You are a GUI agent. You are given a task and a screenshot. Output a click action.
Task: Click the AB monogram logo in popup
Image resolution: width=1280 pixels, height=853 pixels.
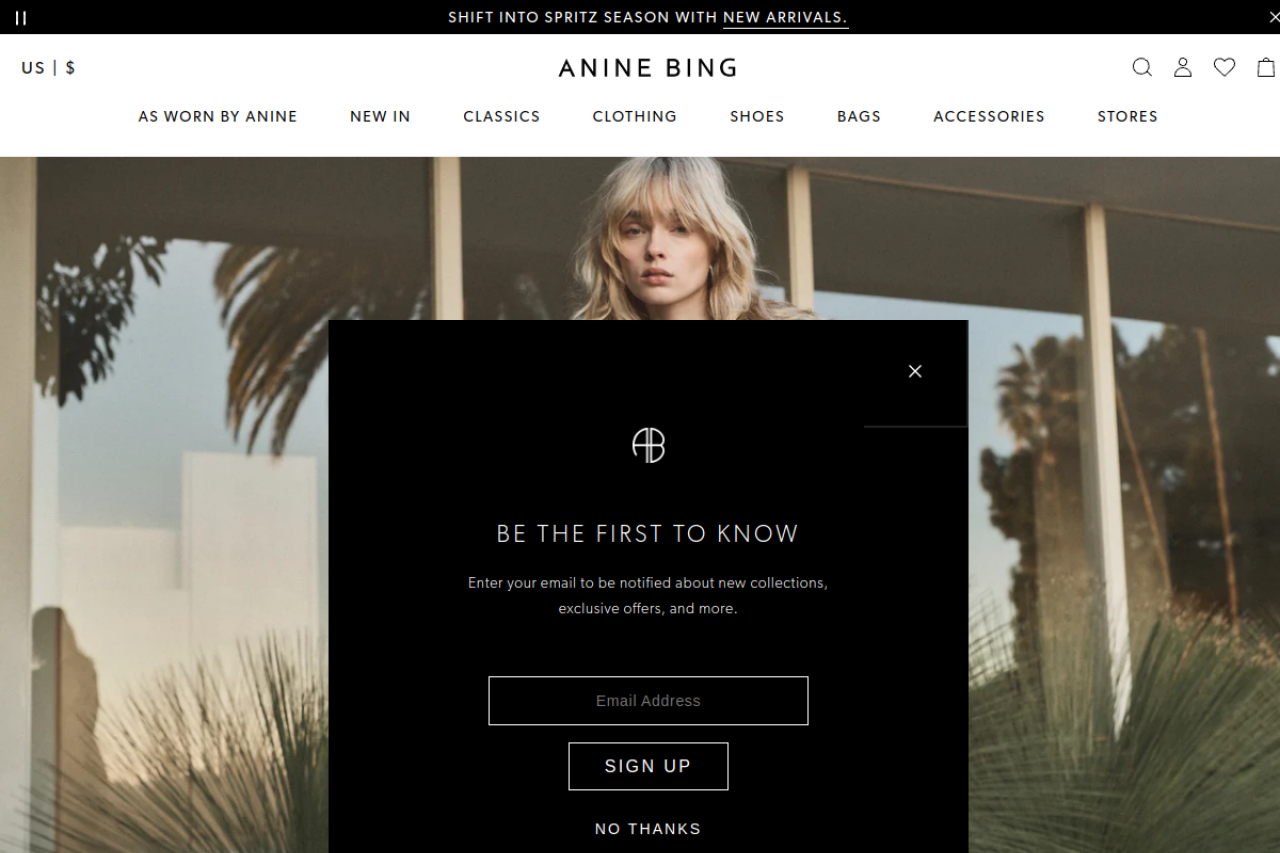648,445
